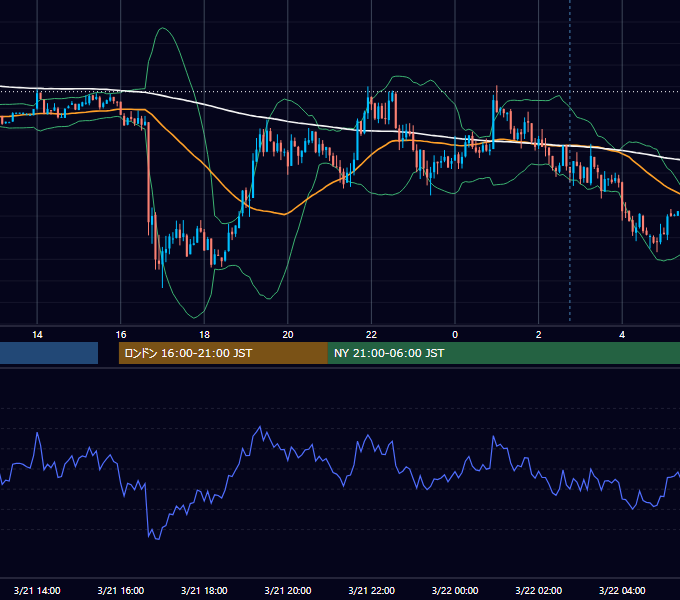Click the ロンドン 16:00-21:00 JST session bar
The height and width of the screenshot is (600, 680).
223,353
